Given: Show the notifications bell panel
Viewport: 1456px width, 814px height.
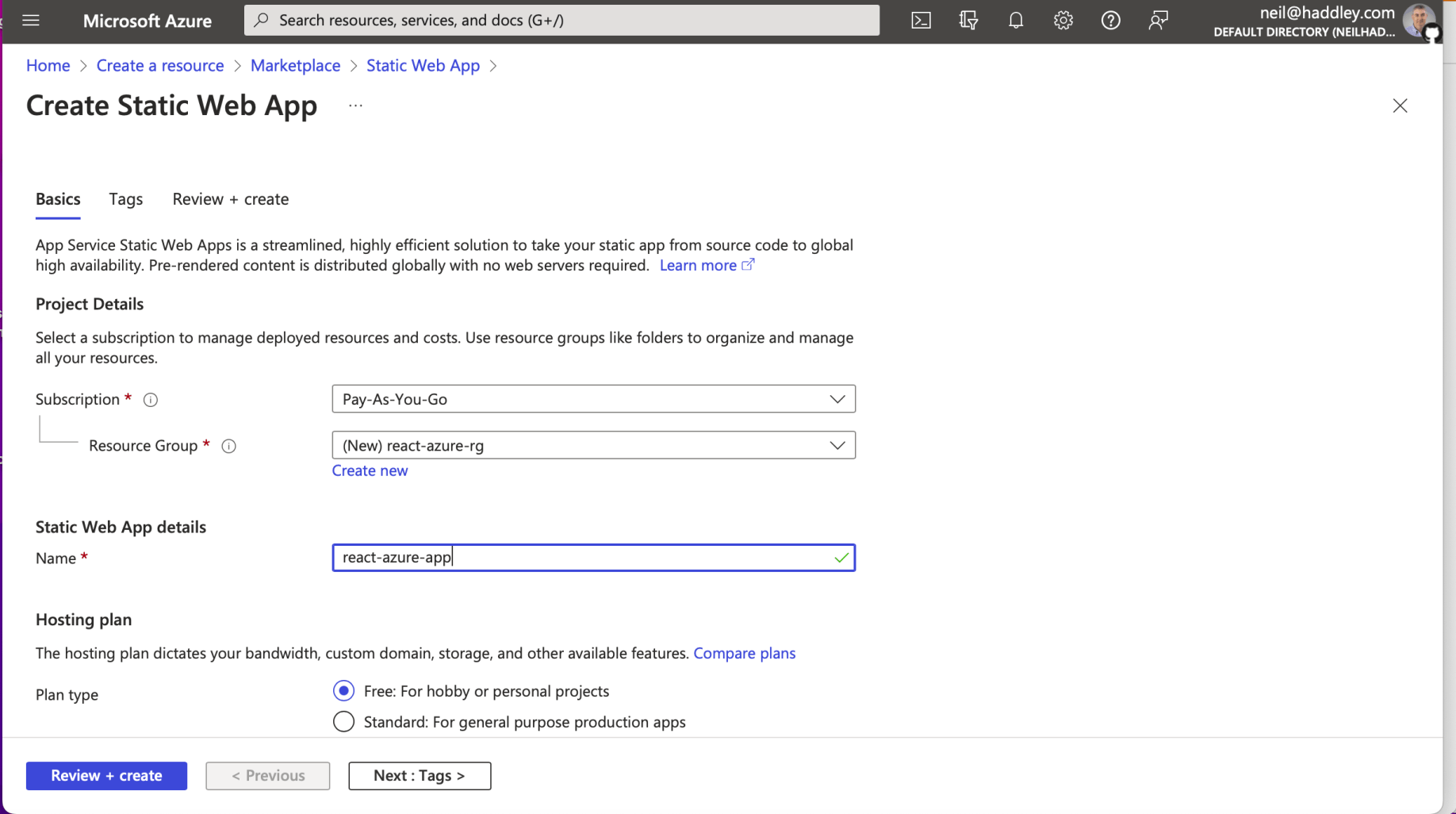Looking at the screenshot, I should 1016,21.
